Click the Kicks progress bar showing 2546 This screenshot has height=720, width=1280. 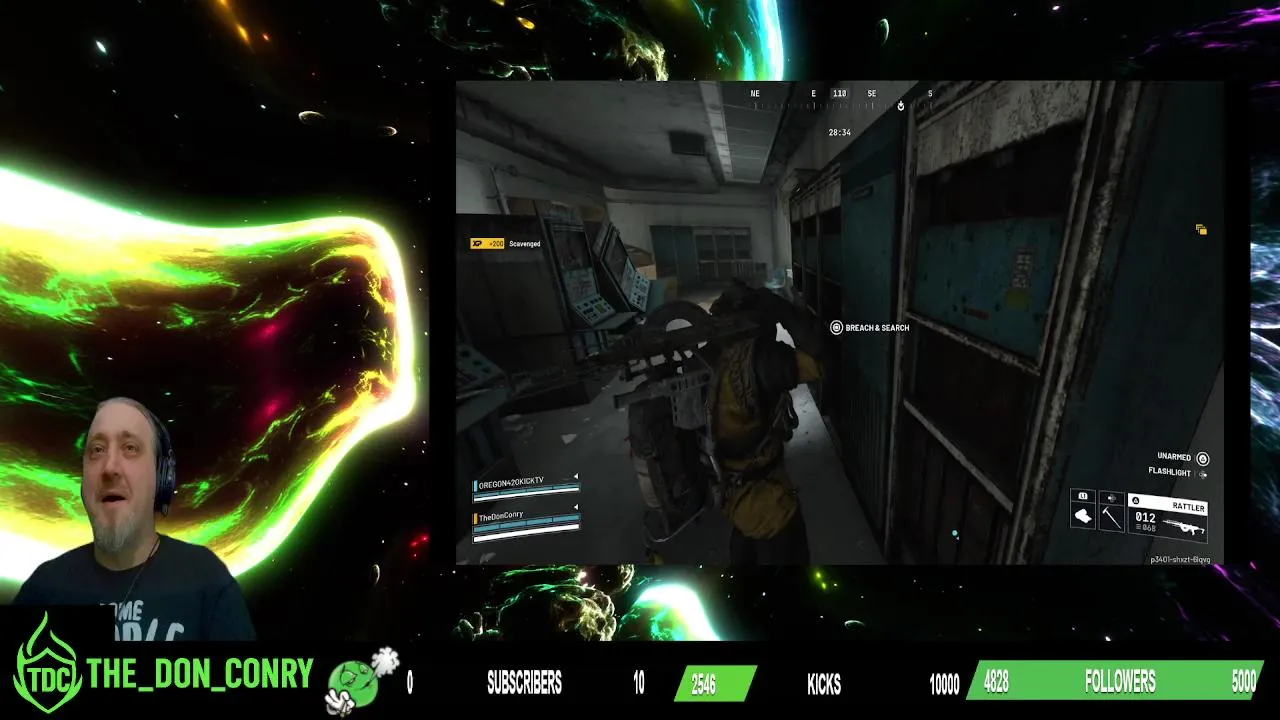[715, 683]
